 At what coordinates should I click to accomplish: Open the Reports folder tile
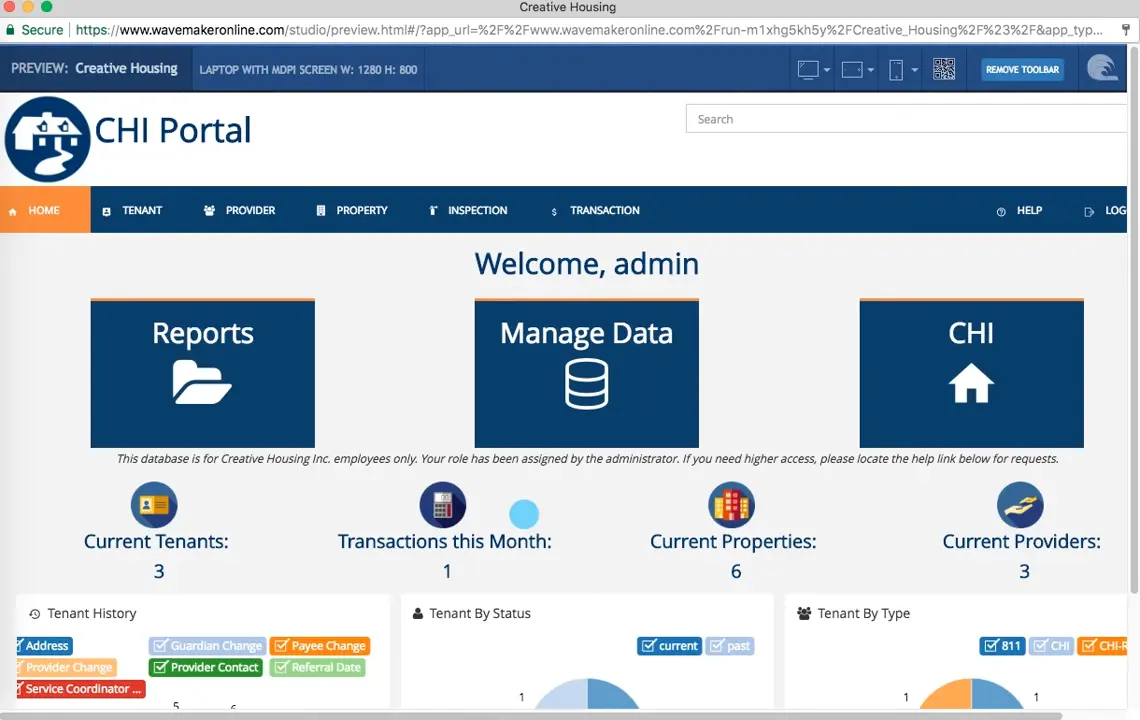pyautogui.click(x=202, y=374)
